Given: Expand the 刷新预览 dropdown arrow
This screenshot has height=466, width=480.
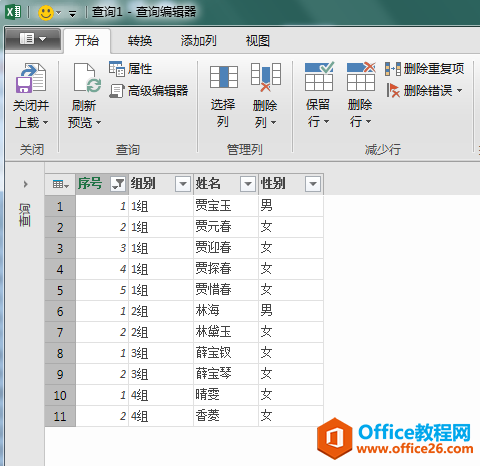Looking at the screenshot, I should coord(98,122).
